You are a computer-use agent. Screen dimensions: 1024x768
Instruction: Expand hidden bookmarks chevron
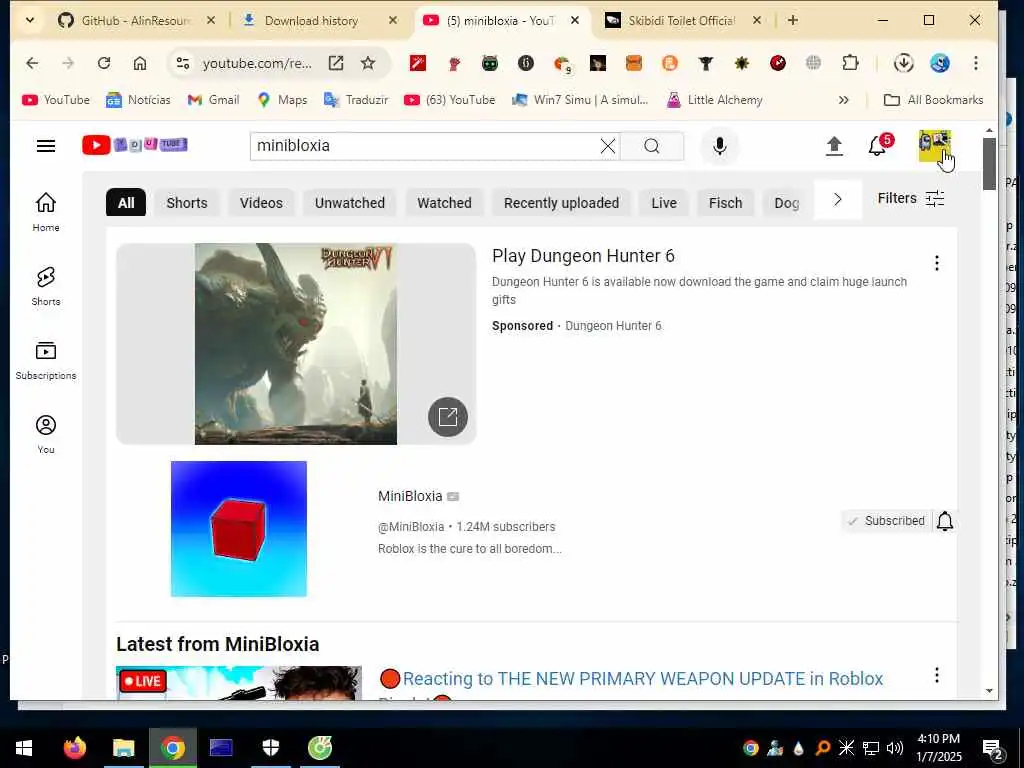[x=843, y=100]
